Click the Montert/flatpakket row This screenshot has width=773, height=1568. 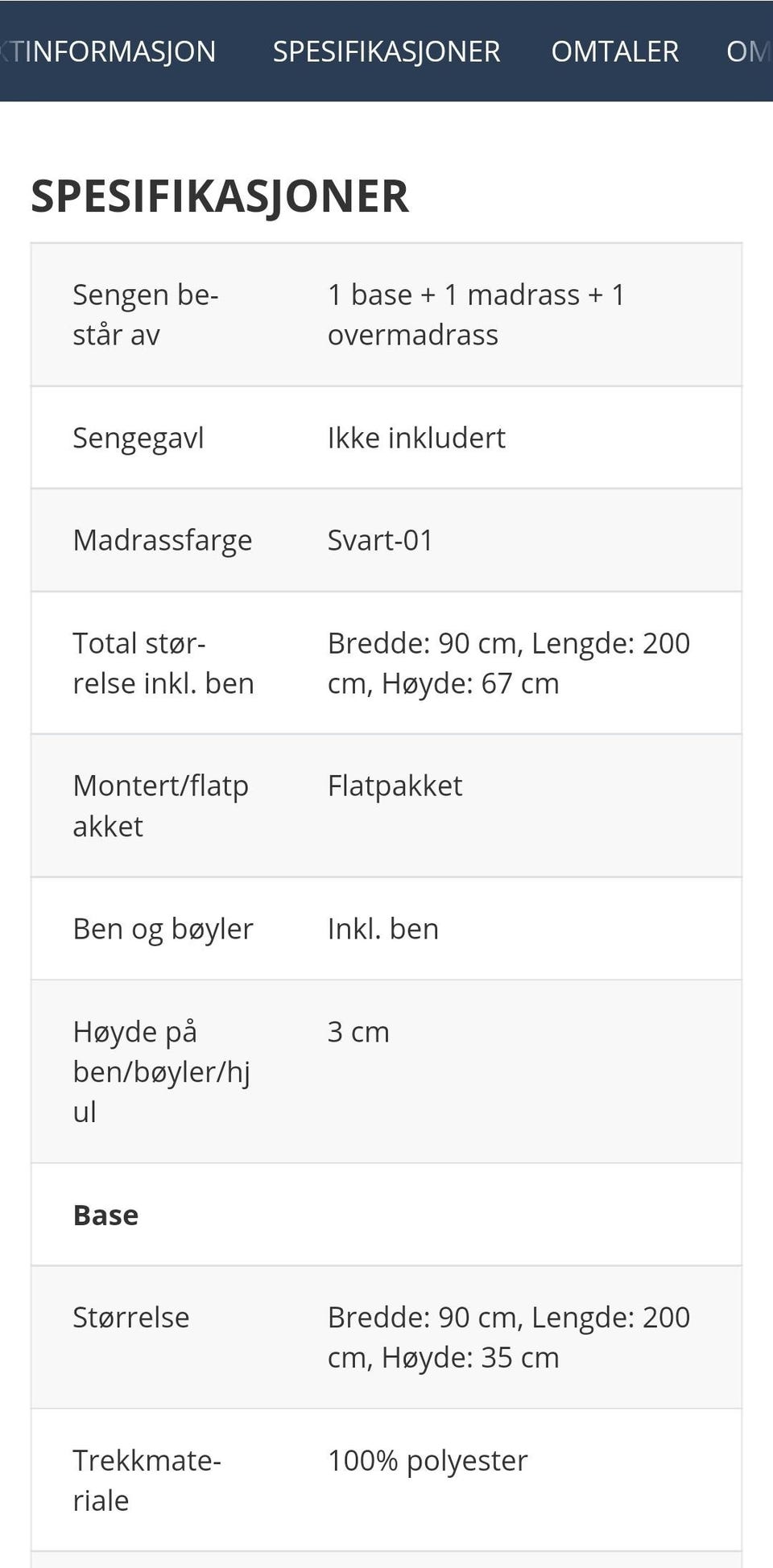[x=160, y=804]
